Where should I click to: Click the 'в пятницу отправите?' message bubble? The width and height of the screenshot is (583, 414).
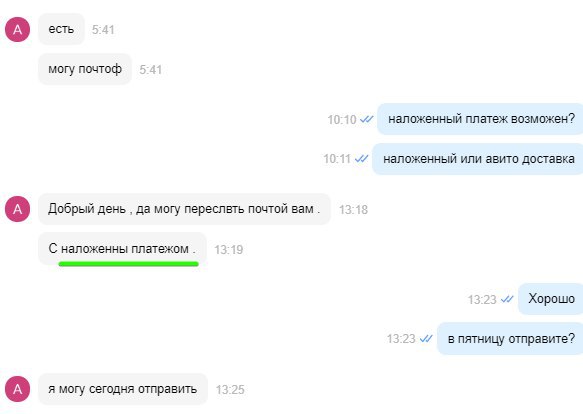[510, 338]
